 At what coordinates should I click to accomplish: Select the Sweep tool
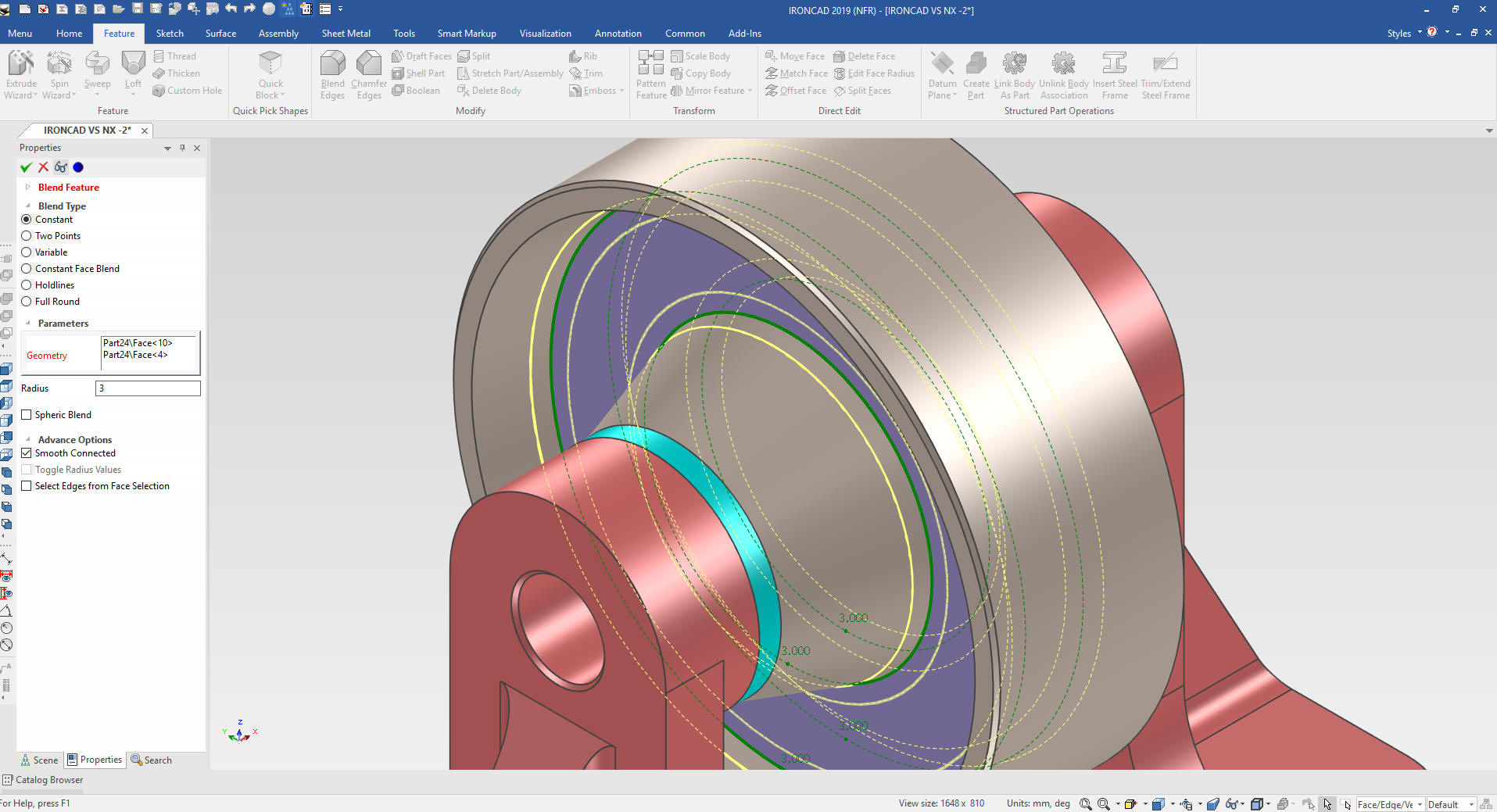(x=97, y=75)
